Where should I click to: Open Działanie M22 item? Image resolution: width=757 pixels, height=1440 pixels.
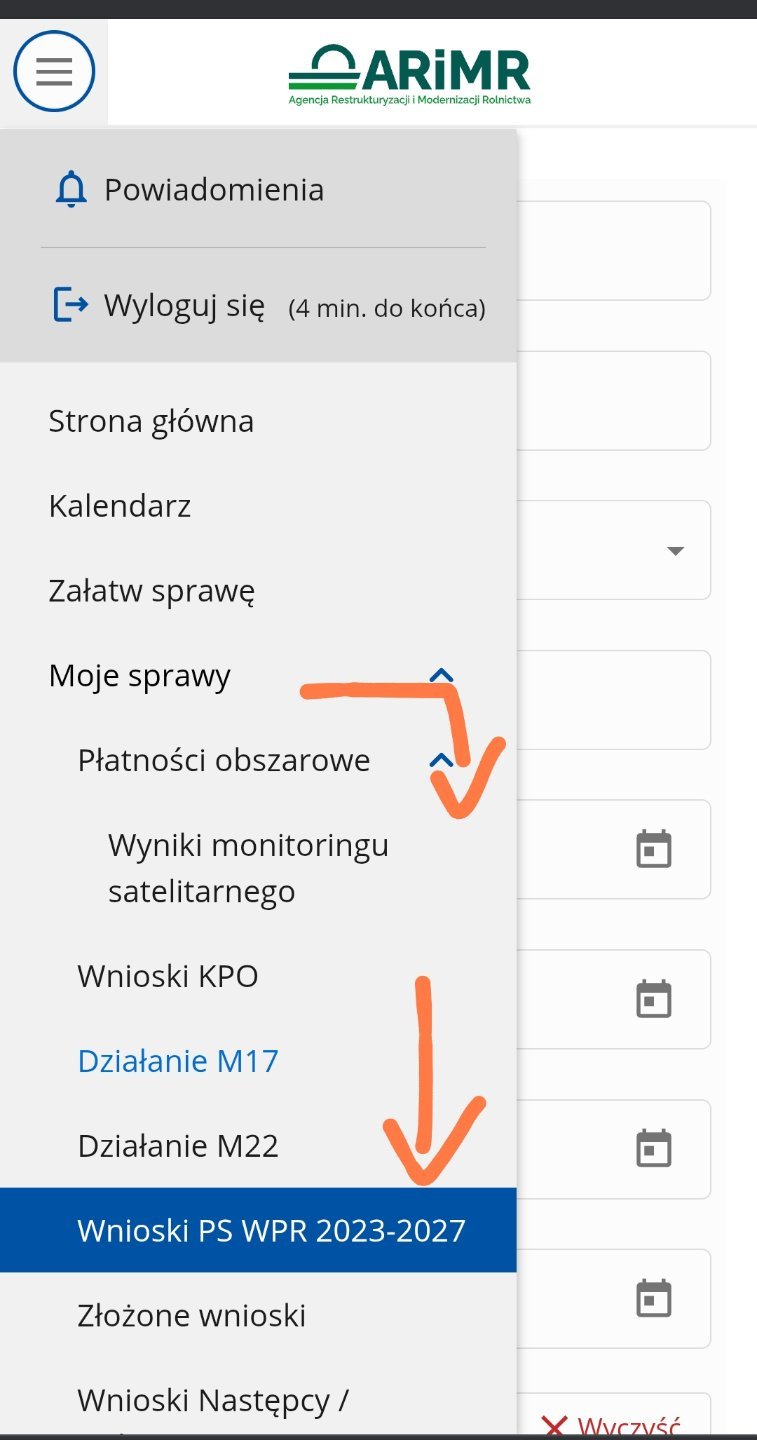point(178,1146)
